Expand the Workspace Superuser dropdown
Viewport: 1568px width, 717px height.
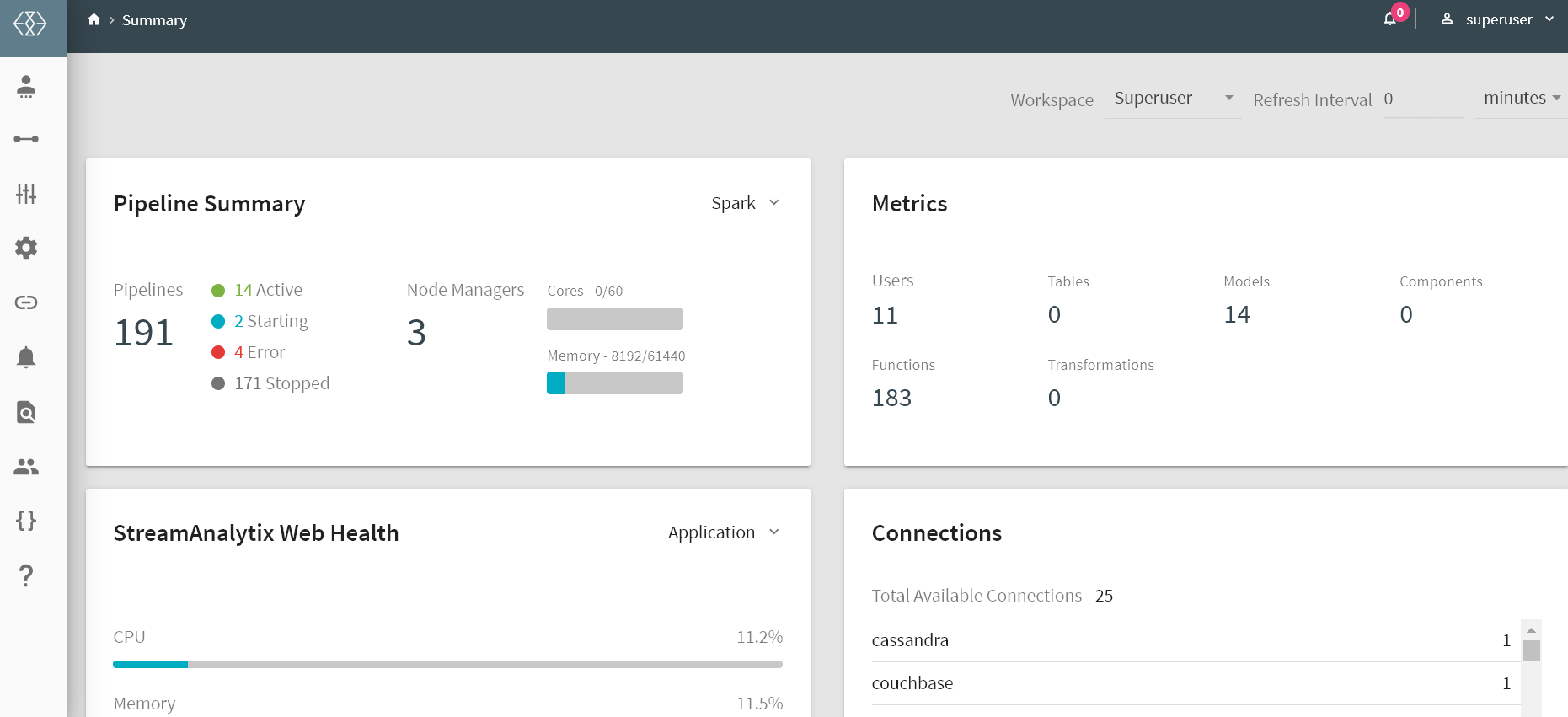click(1173, 99)
